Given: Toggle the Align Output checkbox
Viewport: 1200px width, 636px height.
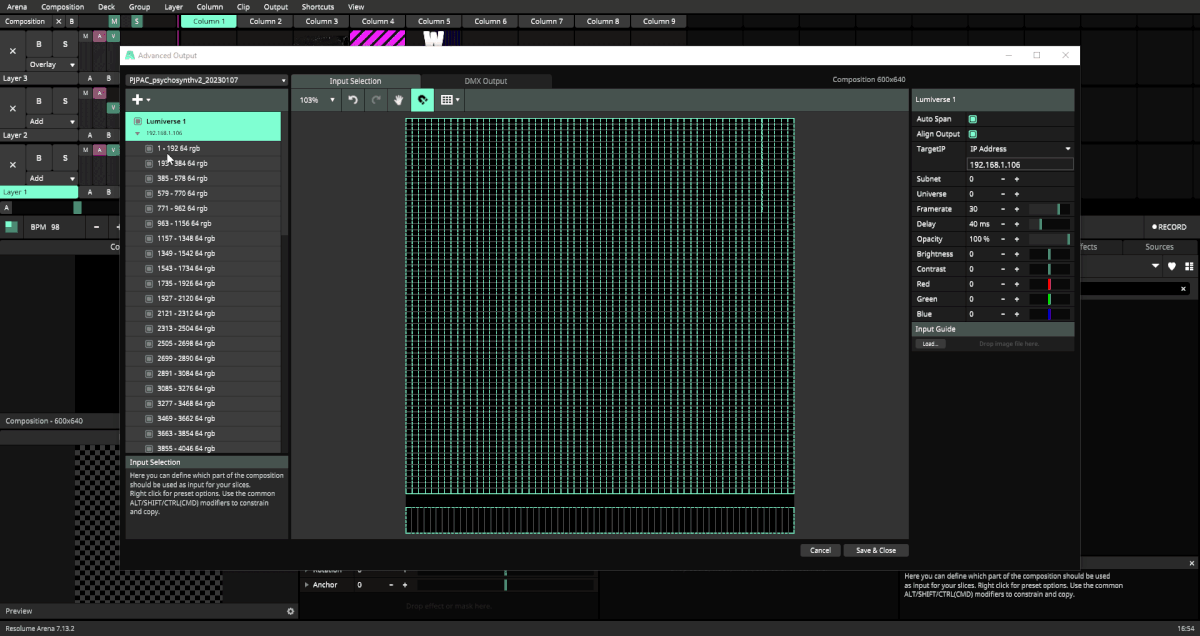Looking at the screenshot, I should pos(972,134).
